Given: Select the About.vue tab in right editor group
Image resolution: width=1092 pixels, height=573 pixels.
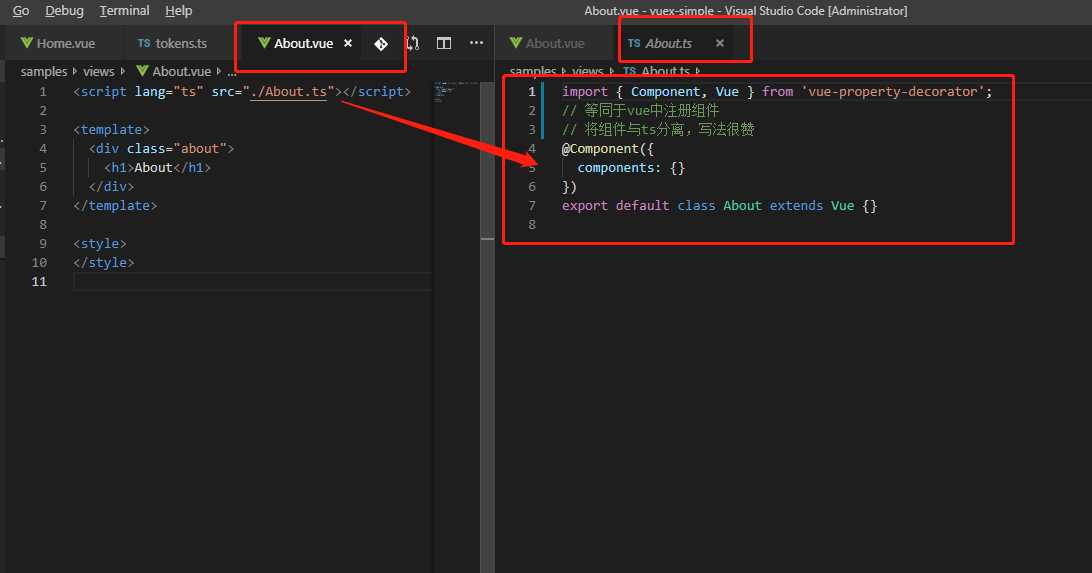Looking at the screenshot, I should click(x=554, y=43).
